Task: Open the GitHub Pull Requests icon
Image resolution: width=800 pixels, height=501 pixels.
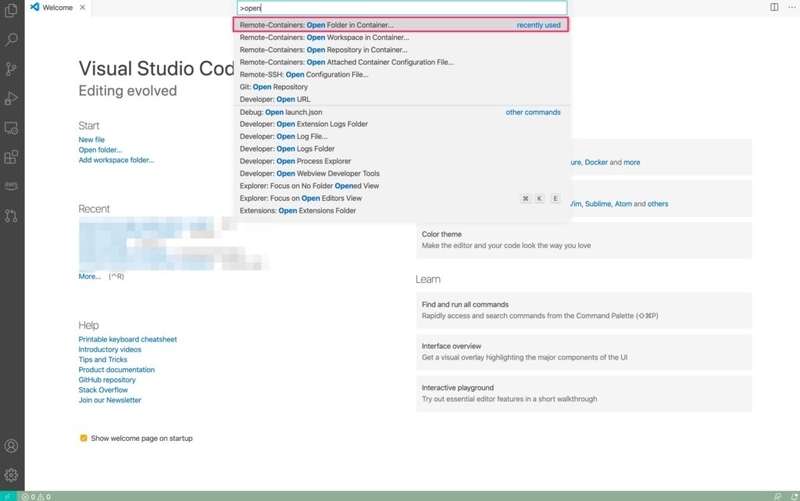Action: [11, 215]
